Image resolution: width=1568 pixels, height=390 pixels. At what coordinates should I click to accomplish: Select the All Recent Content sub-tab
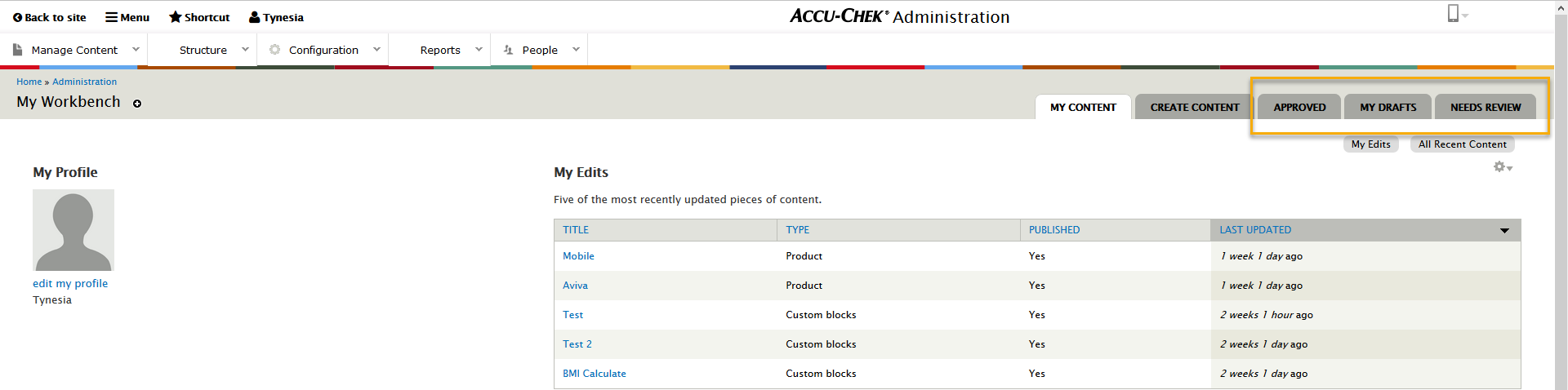tap(1462, 144)
